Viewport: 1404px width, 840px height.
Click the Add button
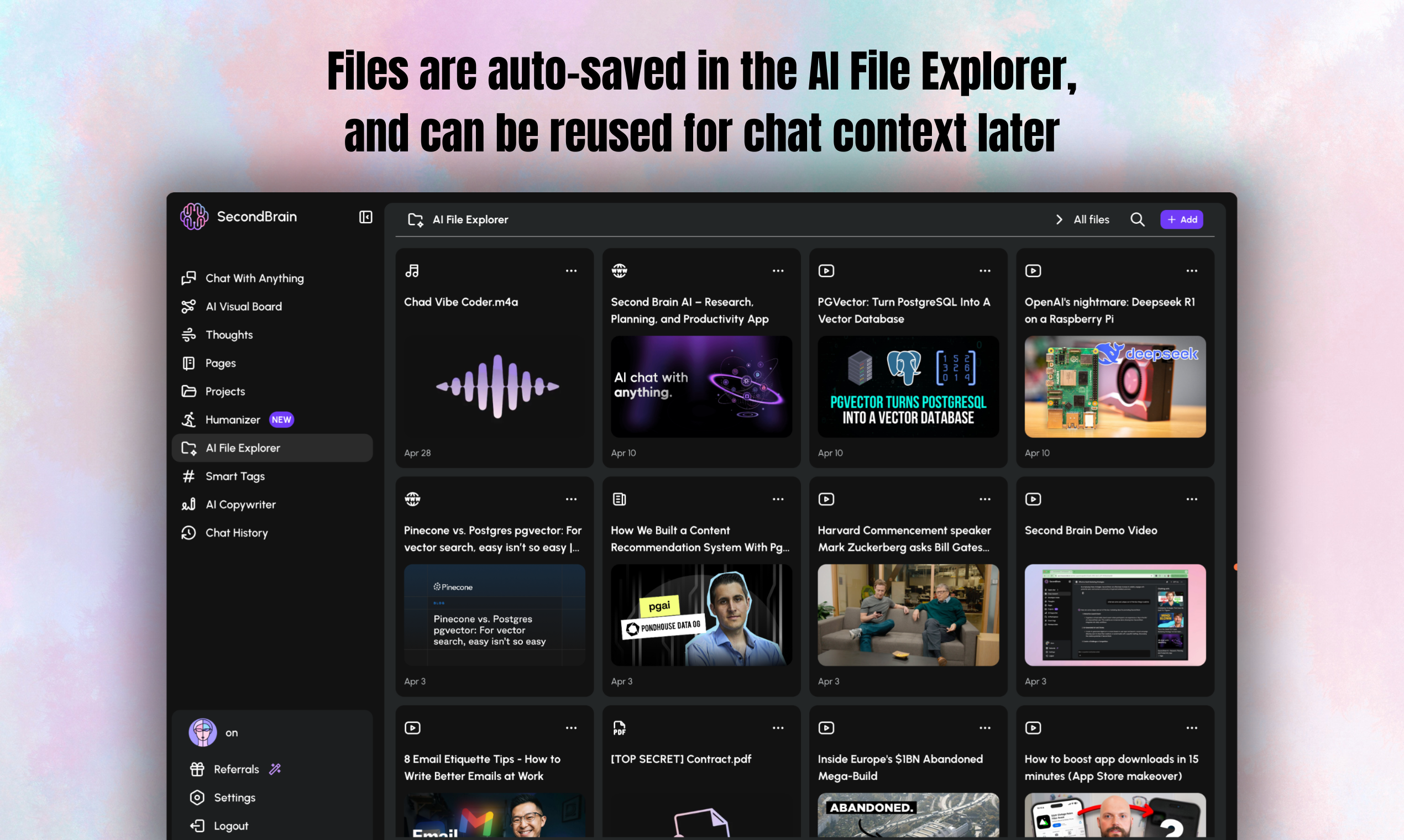pos(1181,219)
